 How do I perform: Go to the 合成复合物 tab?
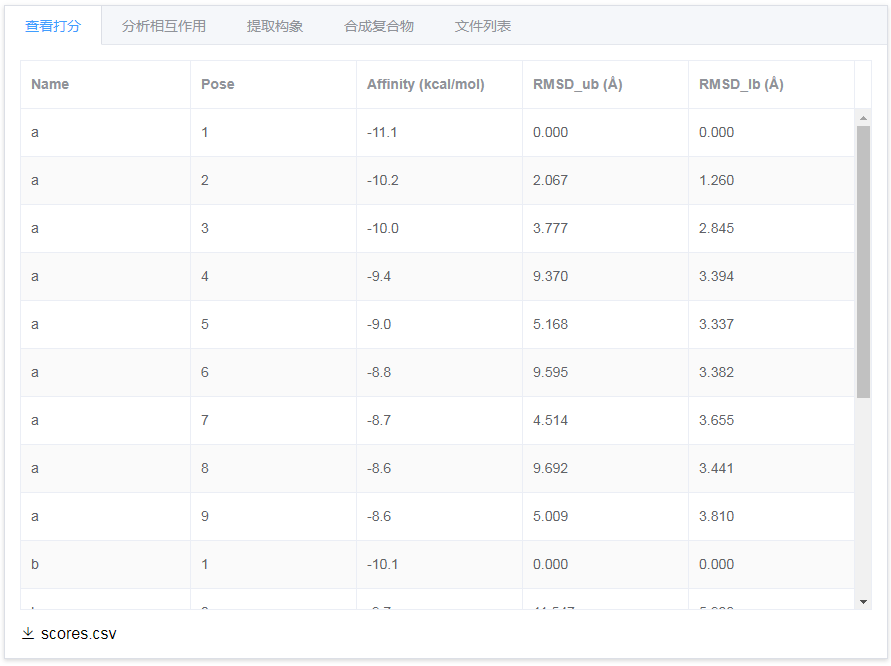click(x=379, y=26)
